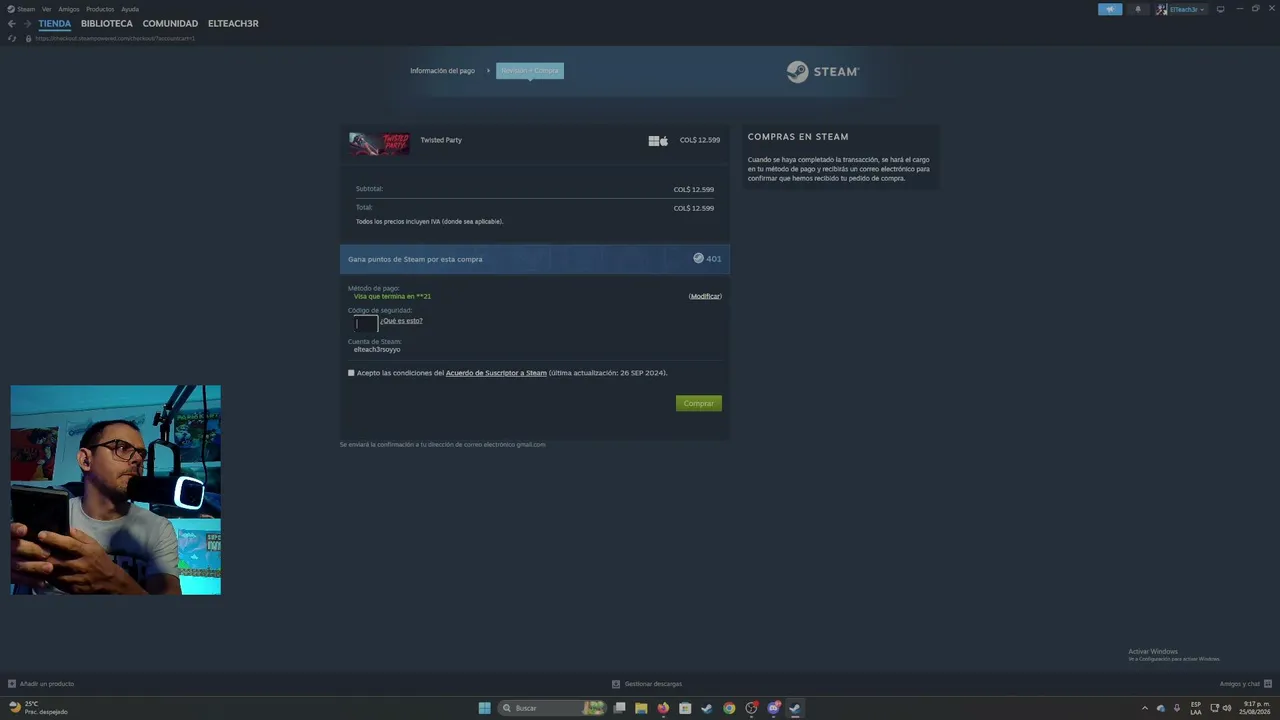Open Discord from the taskbar

773,708
